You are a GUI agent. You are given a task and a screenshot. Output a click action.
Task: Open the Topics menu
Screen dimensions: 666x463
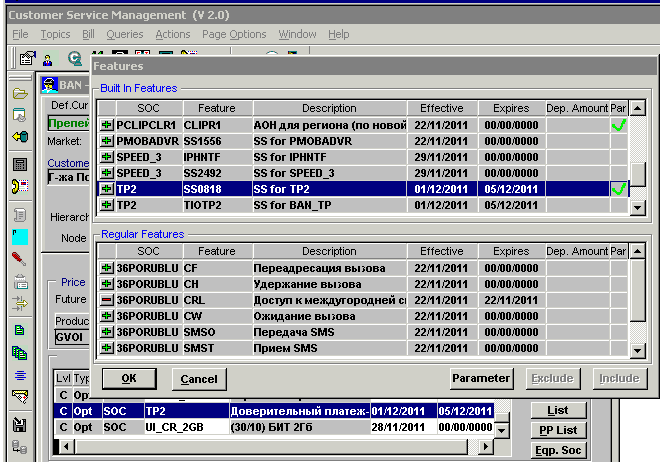[x=55, y=34]
